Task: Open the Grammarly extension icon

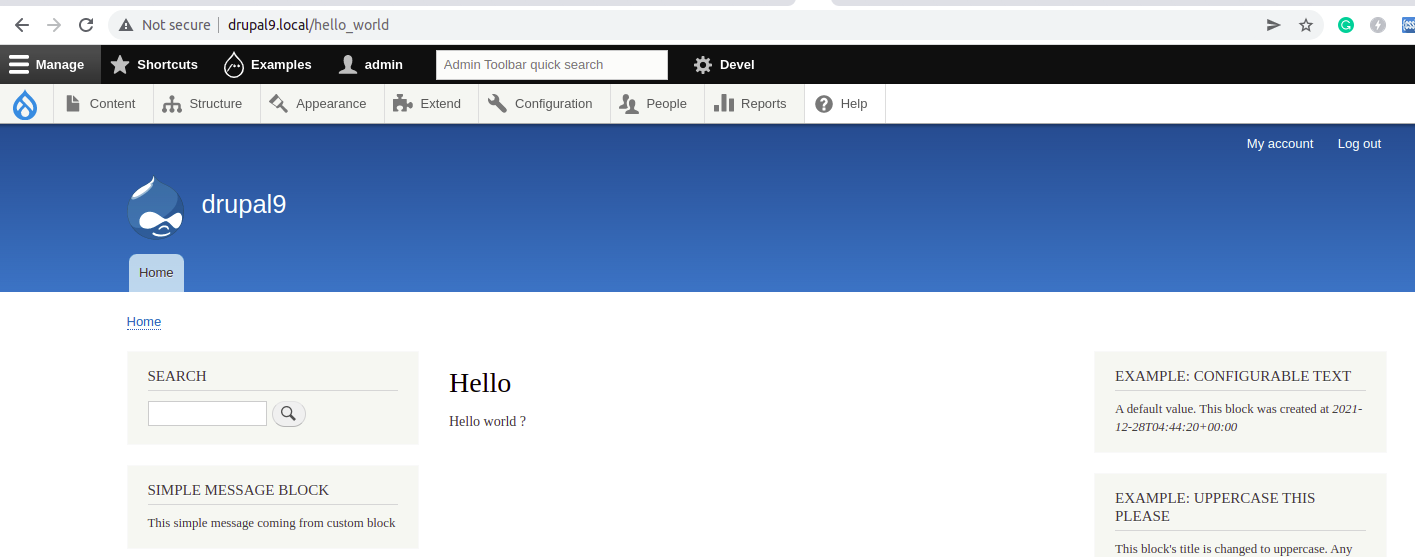Action: coord(1346,25)
